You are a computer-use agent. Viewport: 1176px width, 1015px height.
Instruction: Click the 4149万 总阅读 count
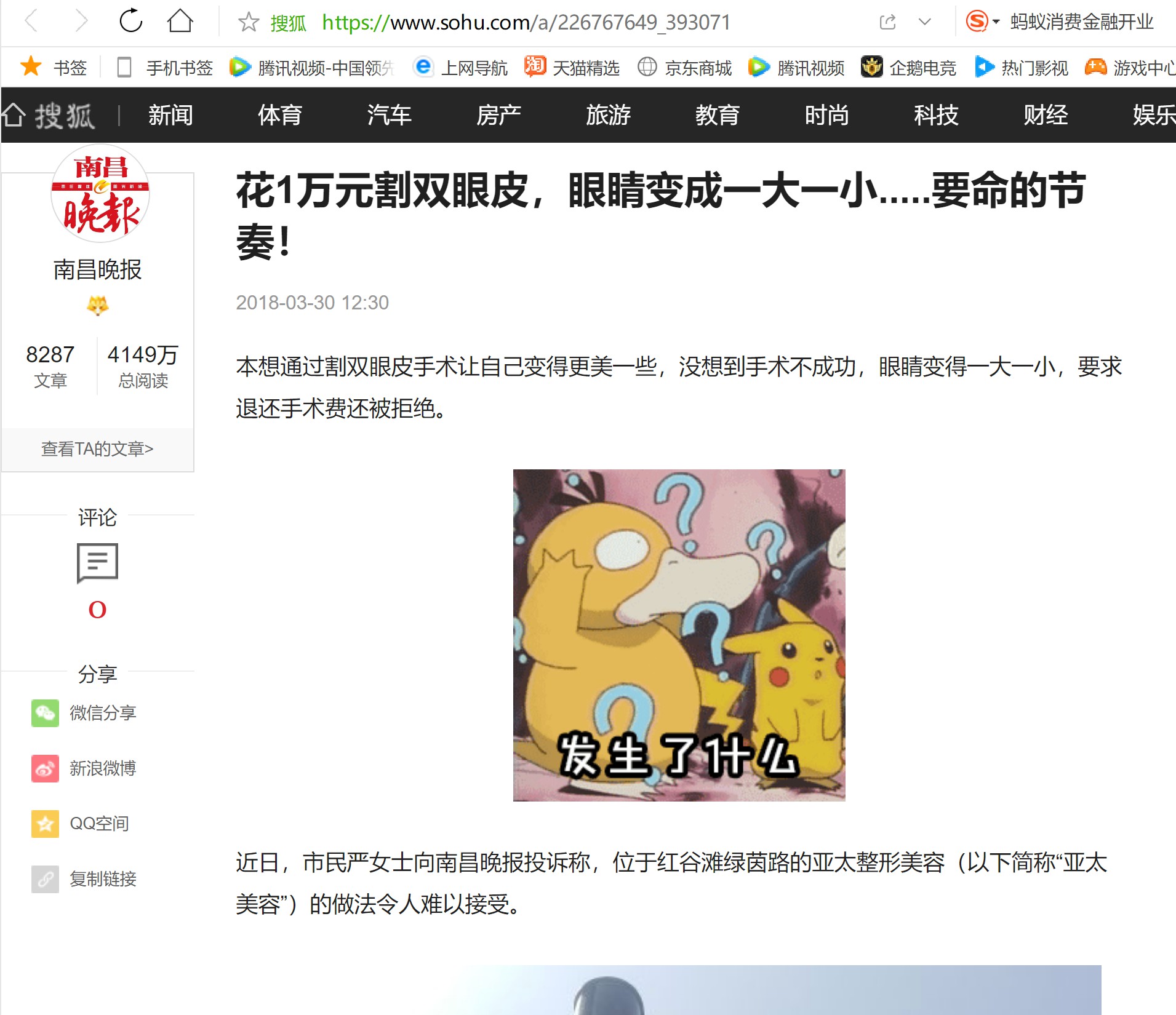click(x=143, y=366)
